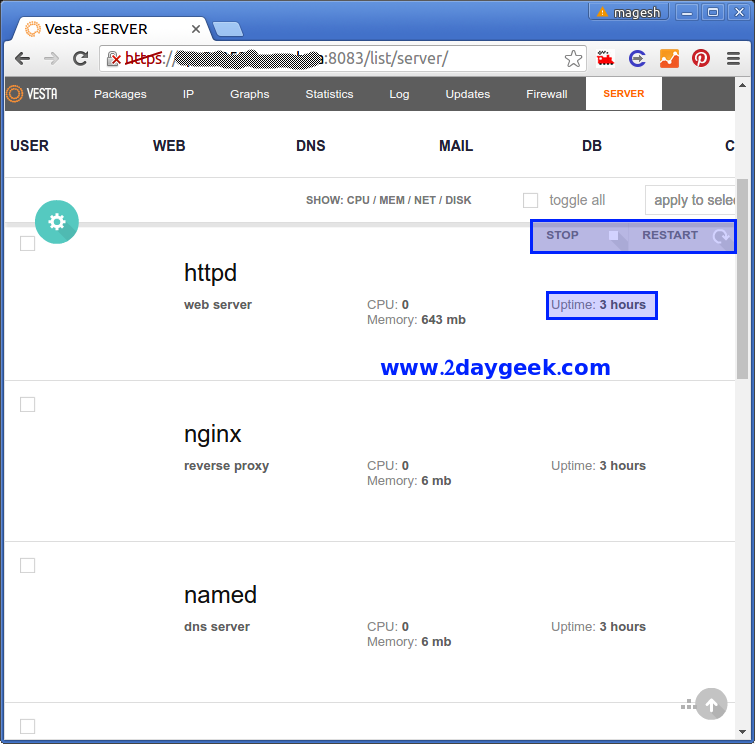
Task: Open a new browser tab
Action: [228, 29]
